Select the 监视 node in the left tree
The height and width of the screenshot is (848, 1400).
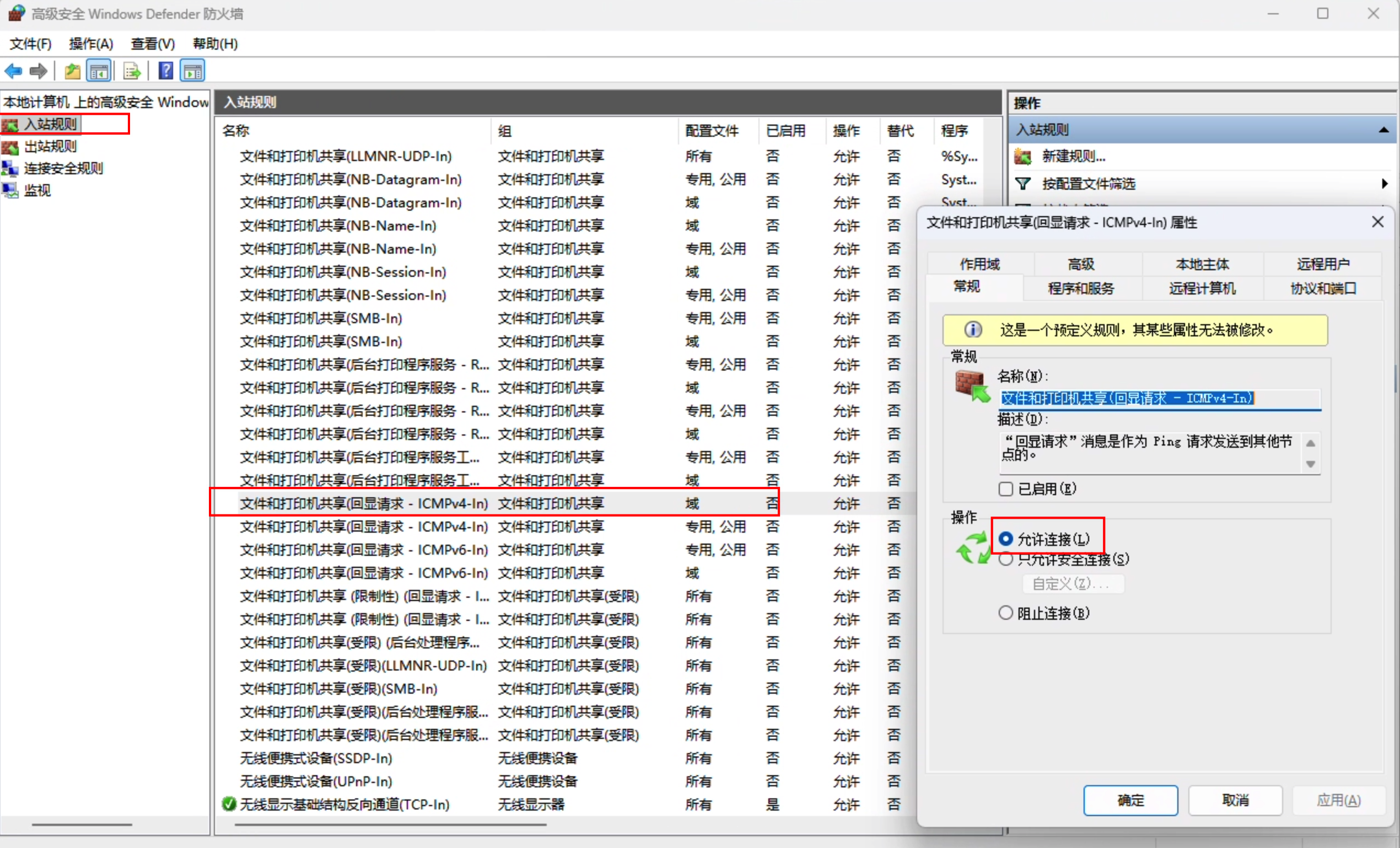coord(37,190)
